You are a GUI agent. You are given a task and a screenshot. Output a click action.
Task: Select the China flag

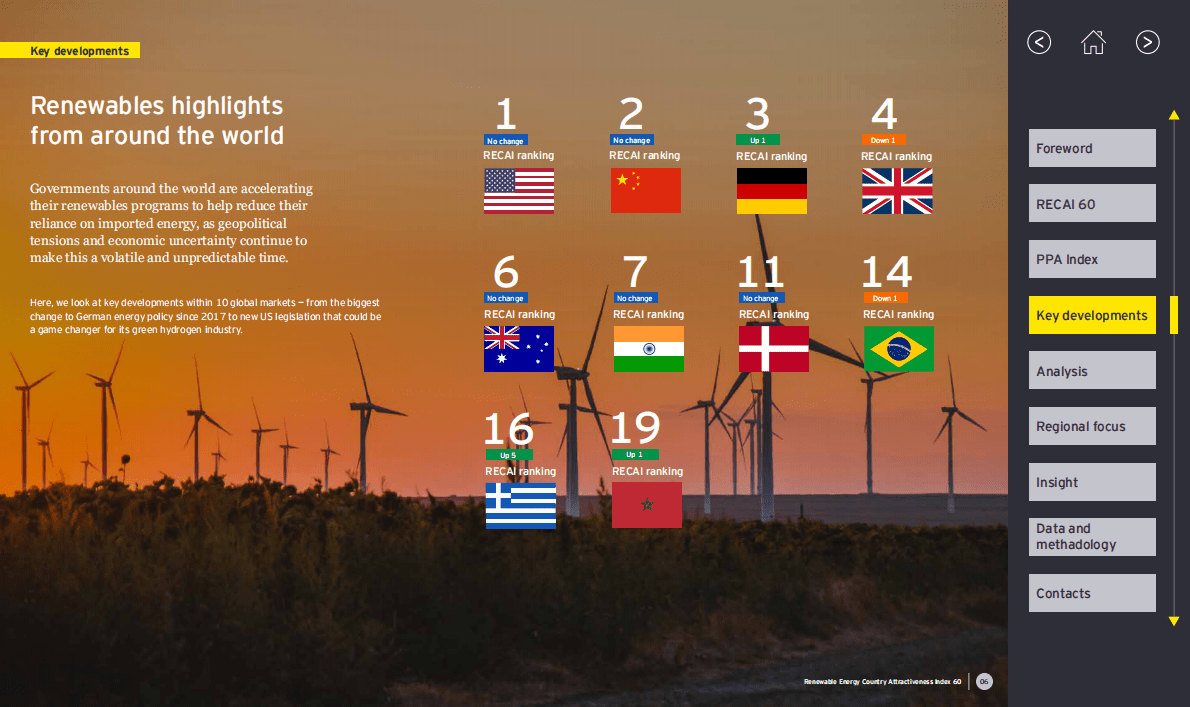click(x=645, y=191)
